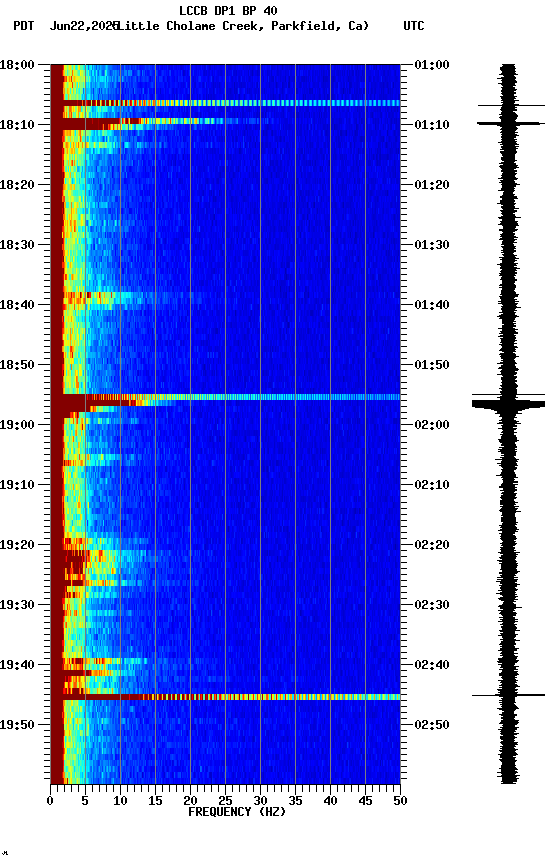Viewport: 552px width, 864px height.
Task: Click the '19:20' PDT time label
Action: click(x=17, y=546)
